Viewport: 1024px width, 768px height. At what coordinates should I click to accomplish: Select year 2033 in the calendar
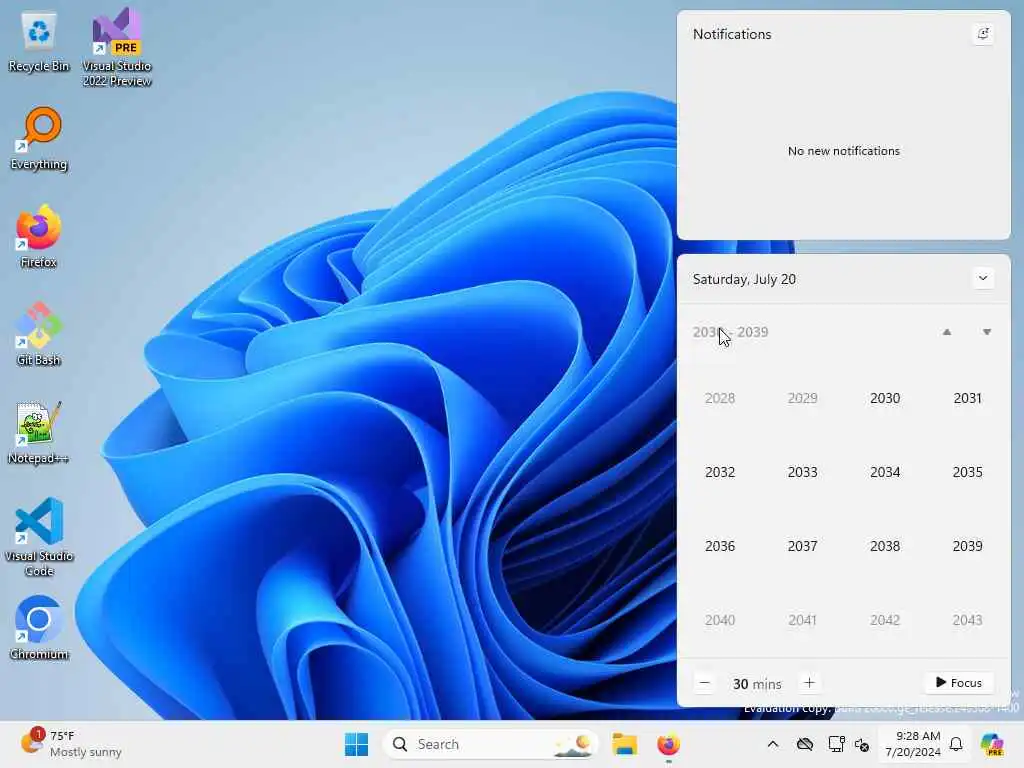pos(802,472)
